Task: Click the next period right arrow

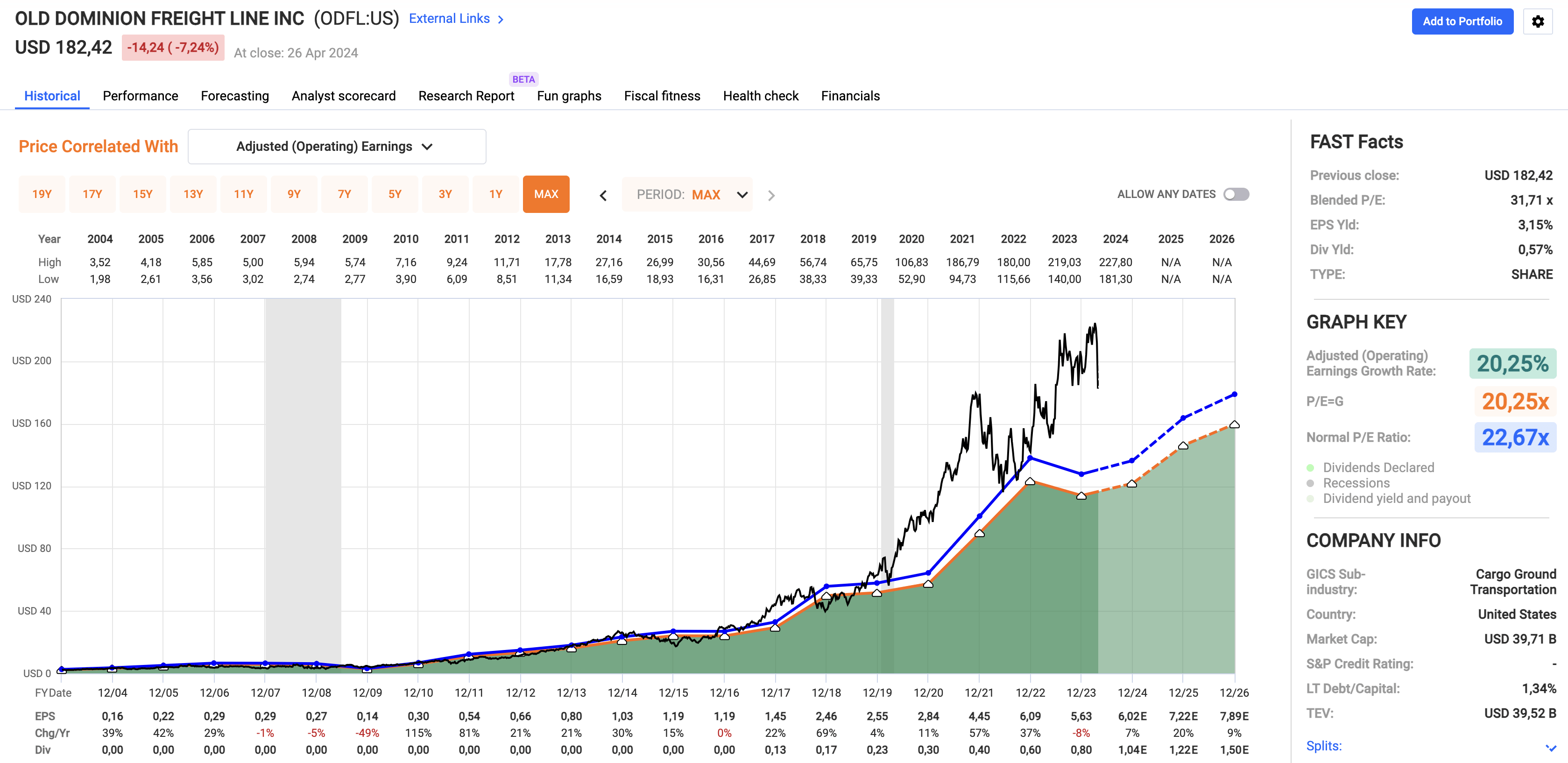Action: click(771, 196)
